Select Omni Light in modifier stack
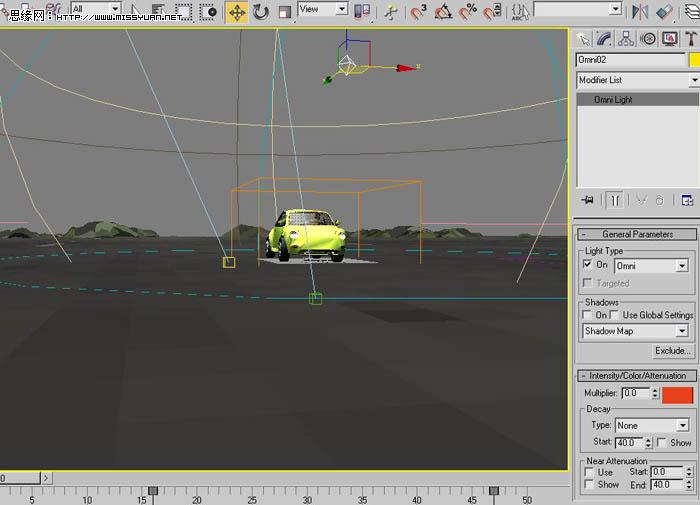This screenshot has height=505, width=700. (x=638, y=100)
